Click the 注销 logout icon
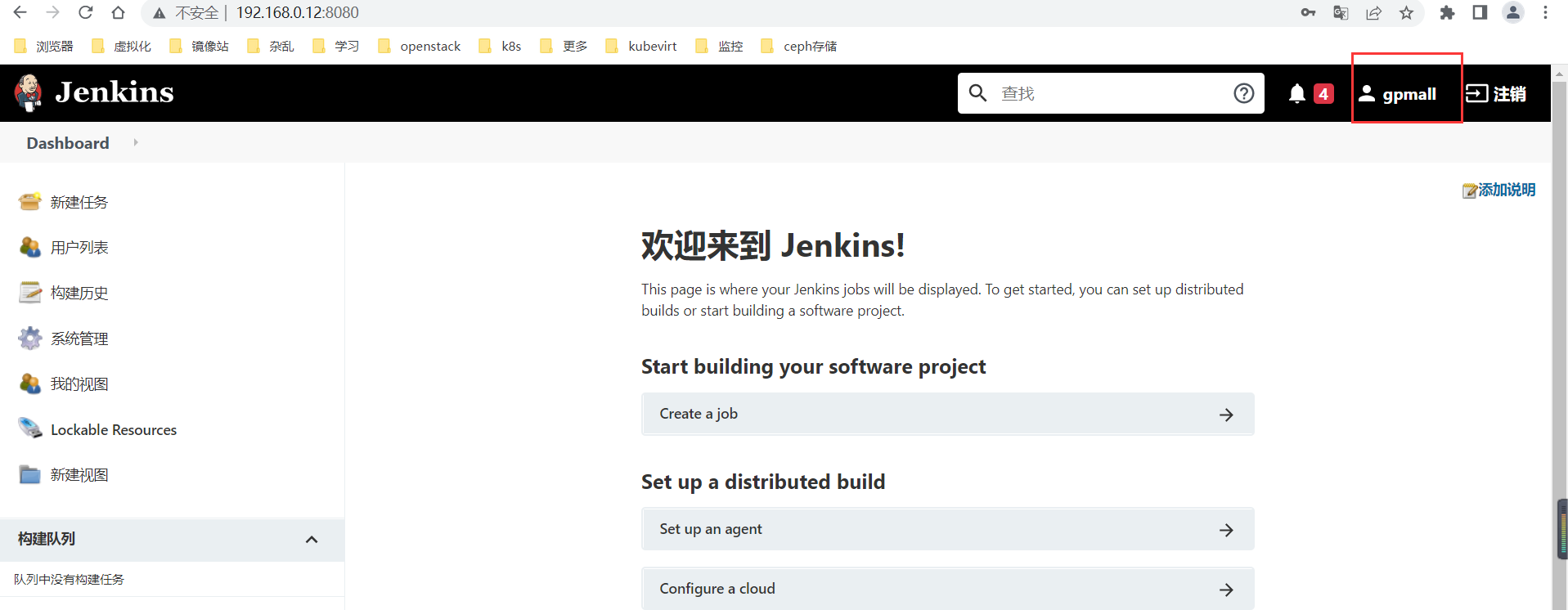The width and height of the screenshot is (1568, 610). tap(1476, 93)
